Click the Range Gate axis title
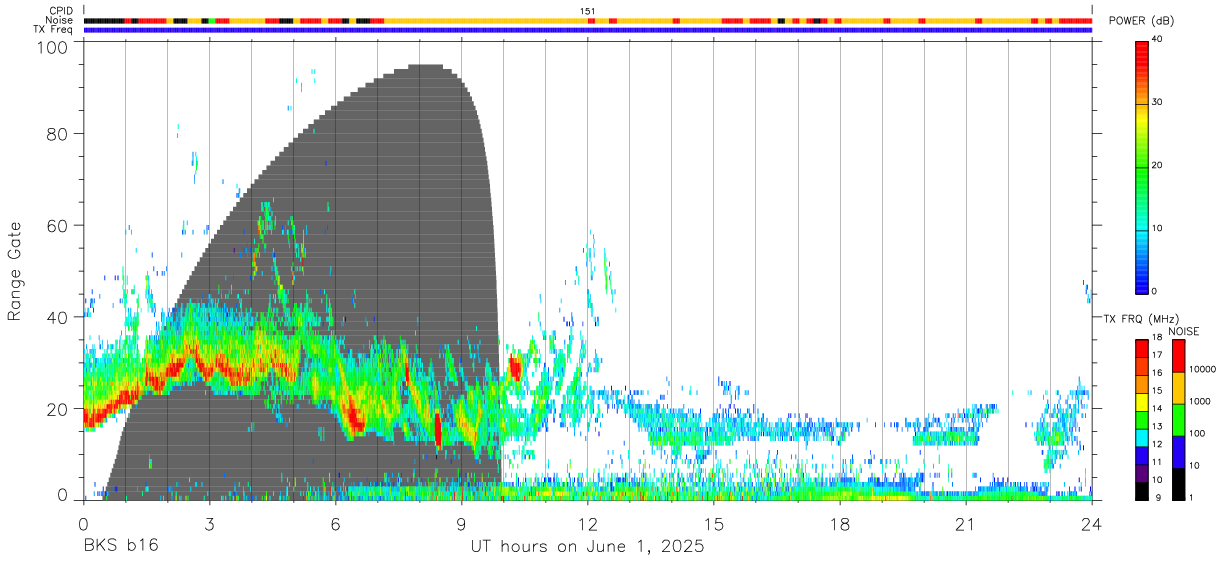 (x=15, y=270)
